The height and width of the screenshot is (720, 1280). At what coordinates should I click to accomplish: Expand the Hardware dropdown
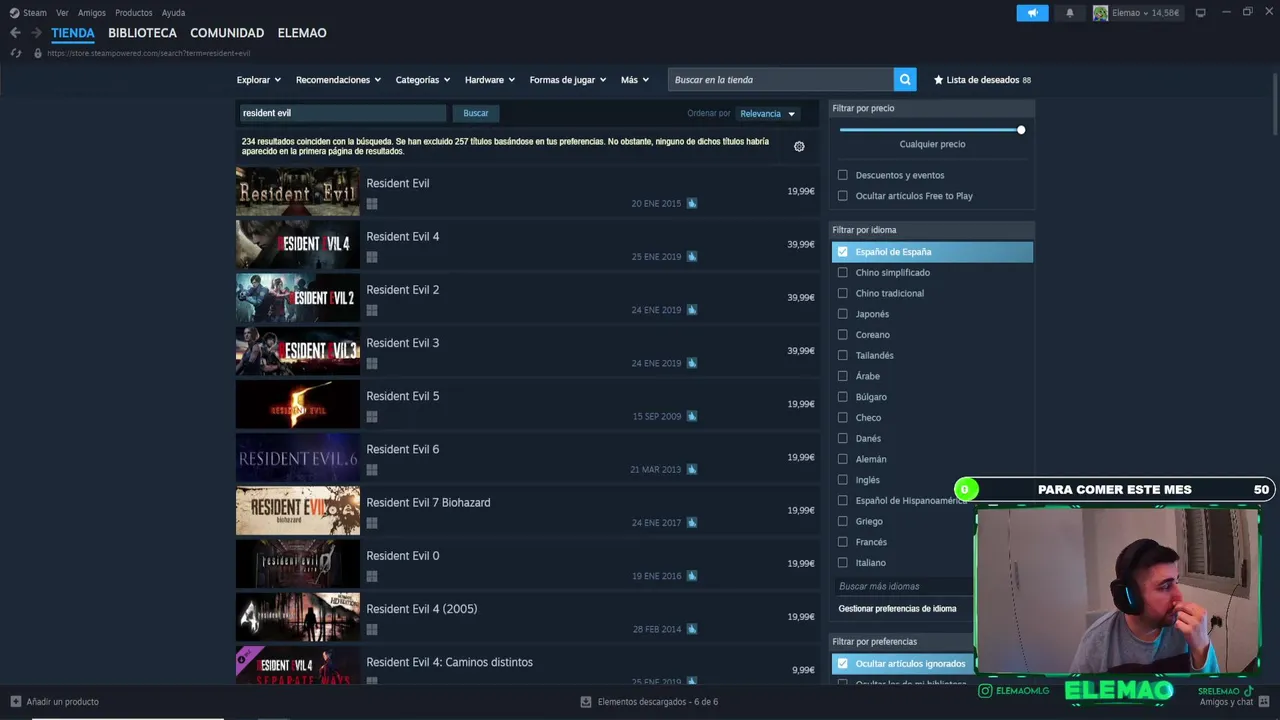pyautogui.click(x=490, y=80)
